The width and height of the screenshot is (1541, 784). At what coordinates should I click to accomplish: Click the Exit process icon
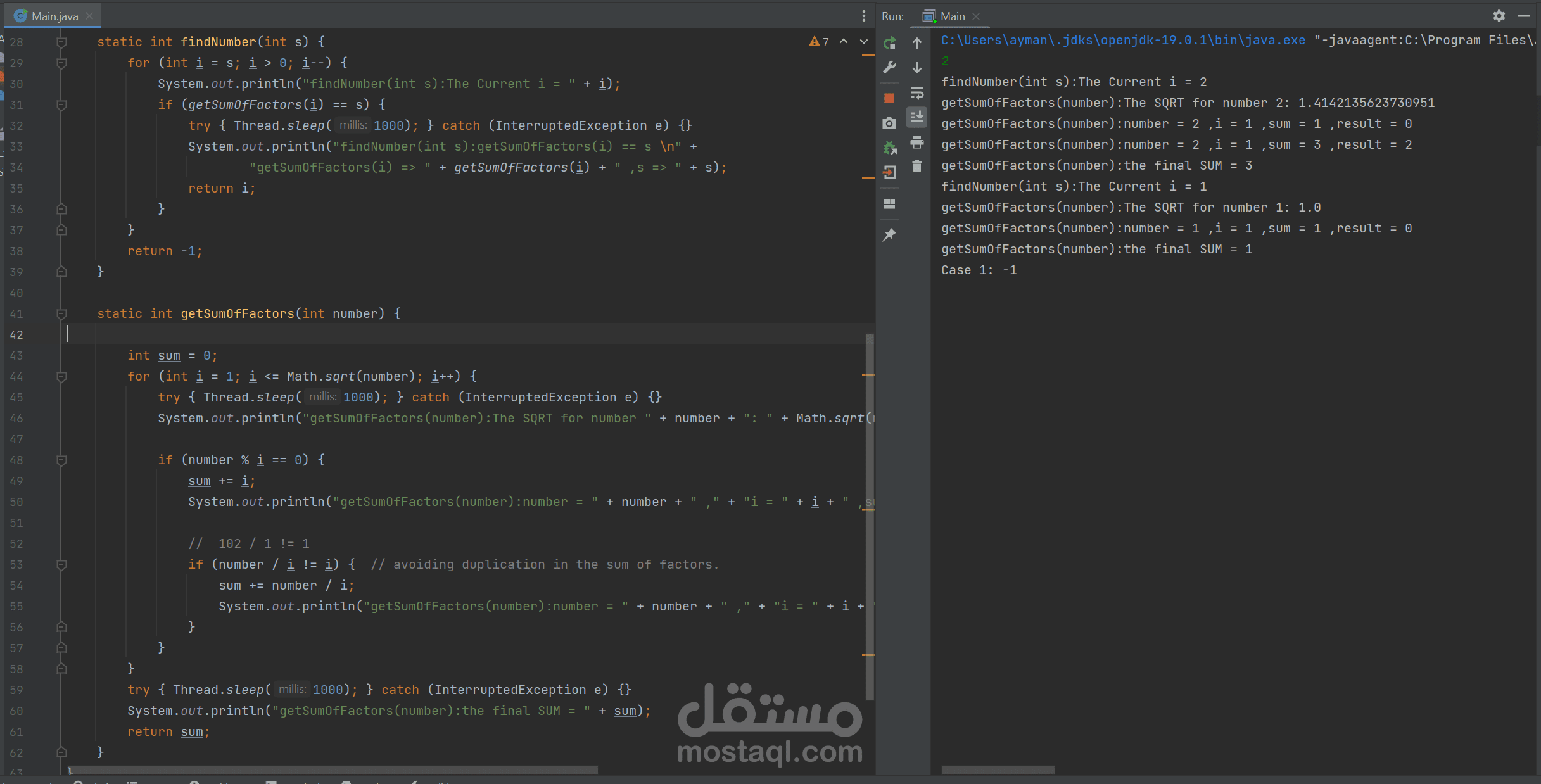point(889,172)
